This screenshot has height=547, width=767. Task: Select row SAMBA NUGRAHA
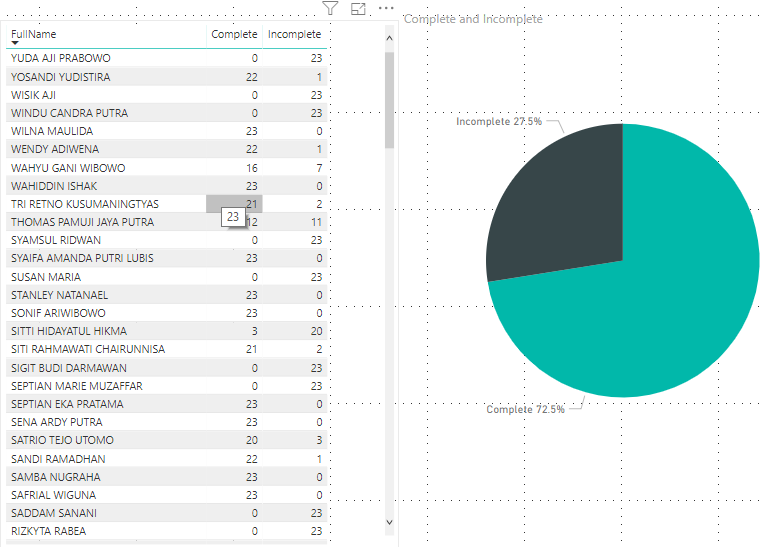tap(166, 477)
